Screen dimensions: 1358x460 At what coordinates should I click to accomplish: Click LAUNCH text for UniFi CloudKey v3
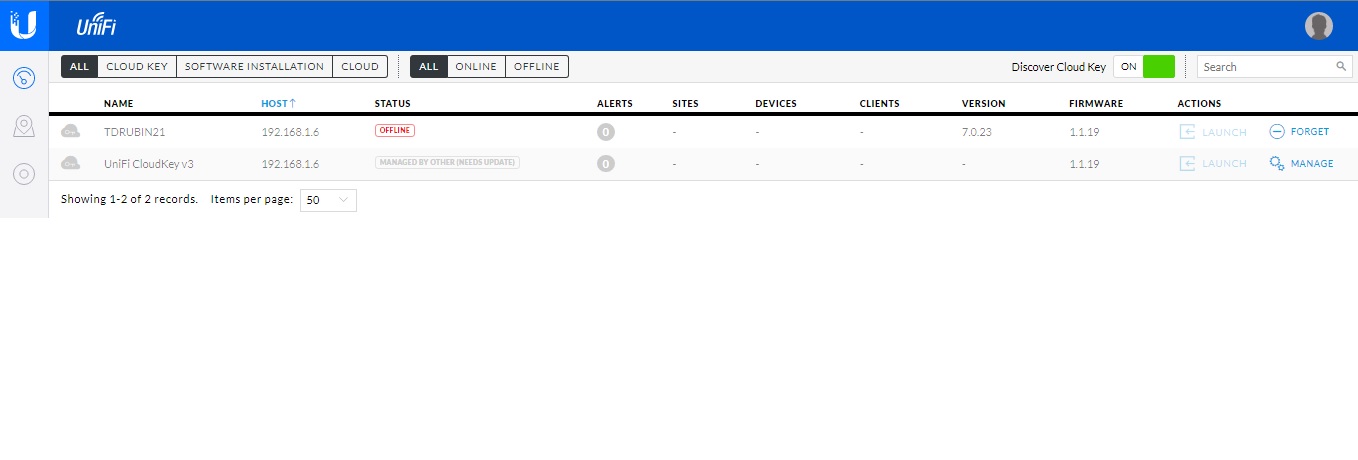(x=1224, y=163)
